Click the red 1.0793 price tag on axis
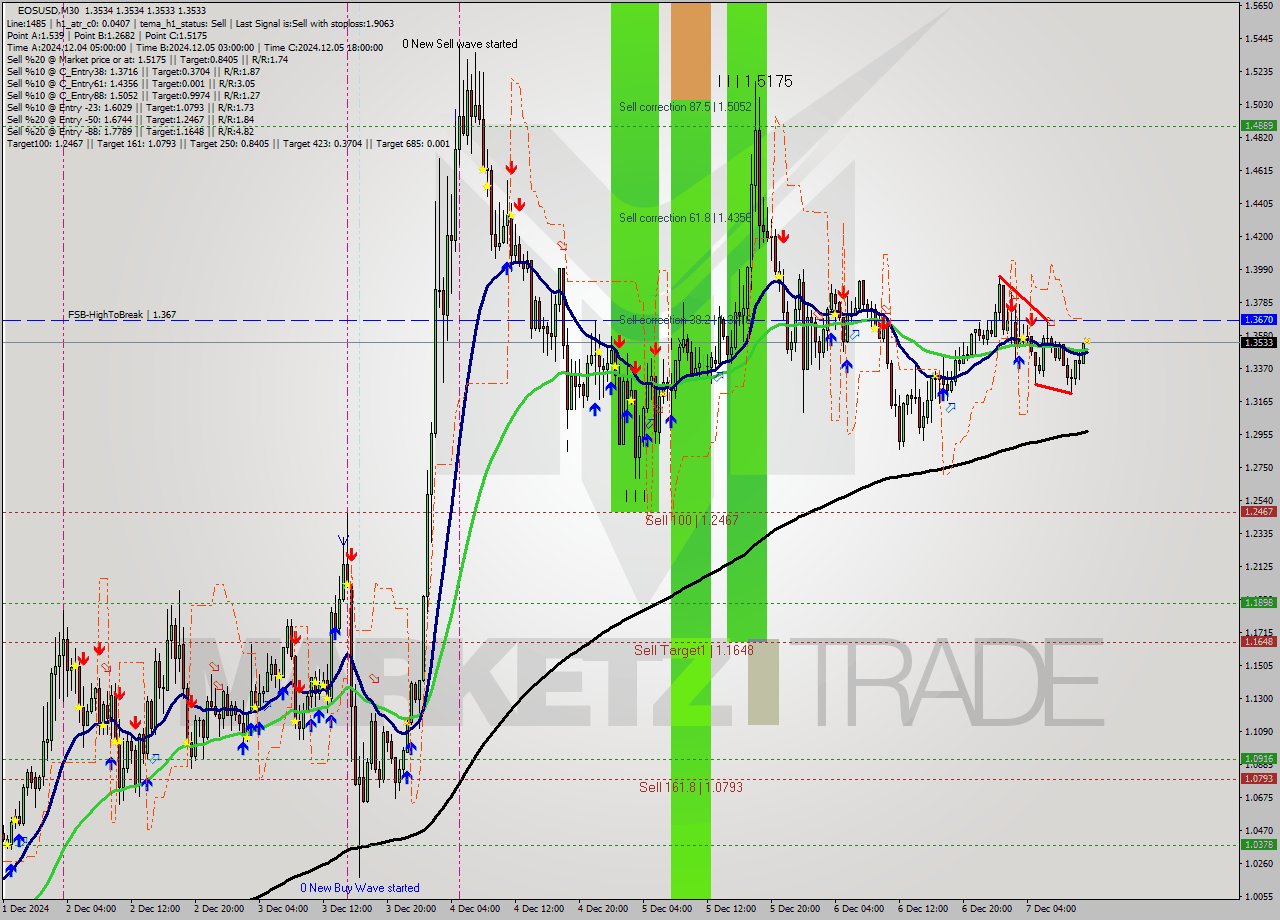The height and width of the screenshot is (920, 1280). (1258, 778)
